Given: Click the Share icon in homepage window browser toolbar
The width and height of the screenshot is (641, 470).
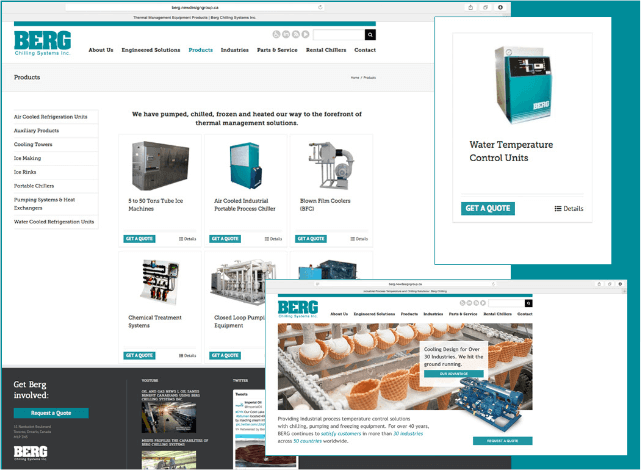Looking at the screenshot, I should [x=599, y=284].
